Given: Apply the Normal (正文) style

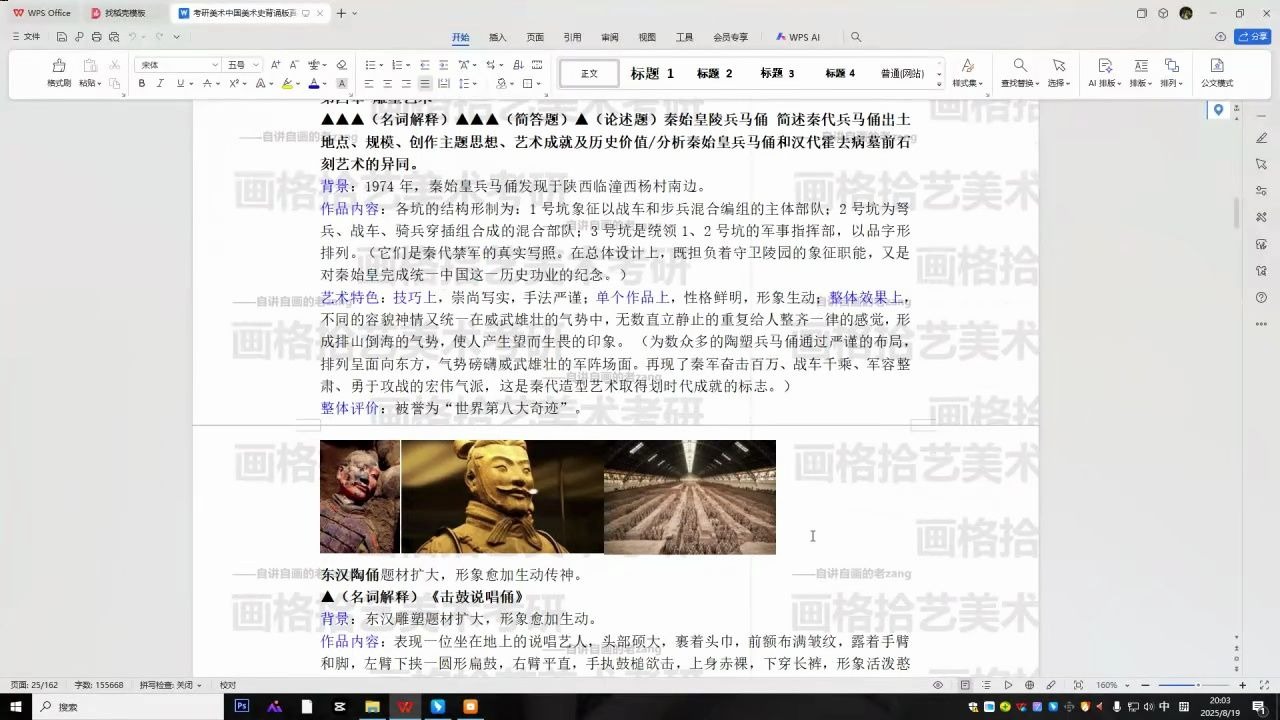Looking at the screenshot, I should coord(589,73).
